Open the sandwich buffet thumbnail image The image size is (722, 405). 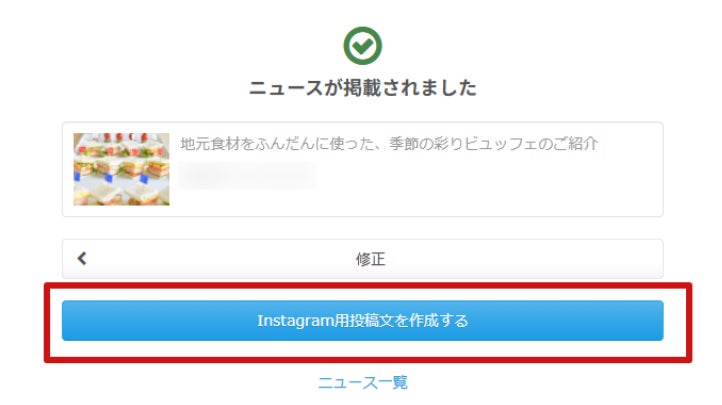coord(121,169)
